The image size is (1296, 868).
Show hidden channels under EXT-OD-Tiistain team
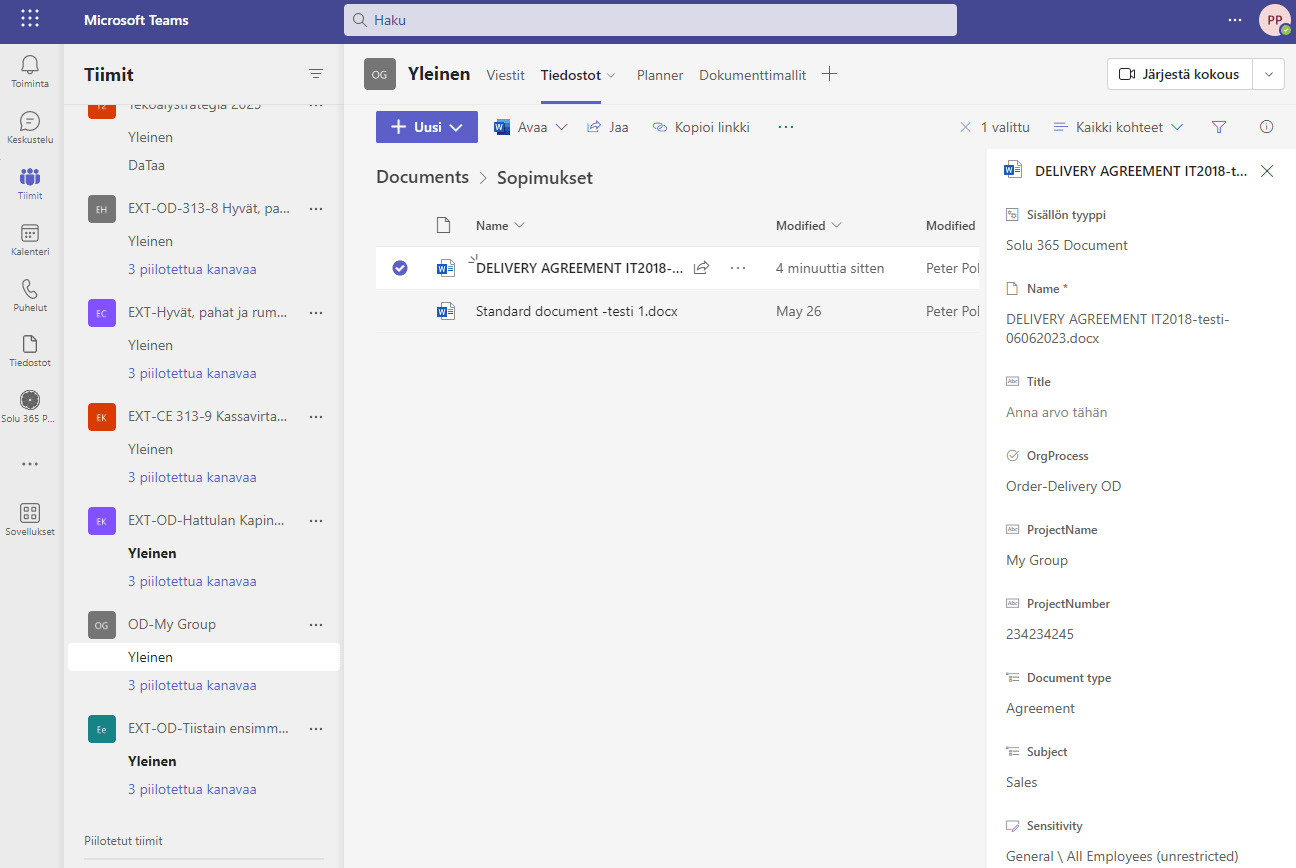192,789
